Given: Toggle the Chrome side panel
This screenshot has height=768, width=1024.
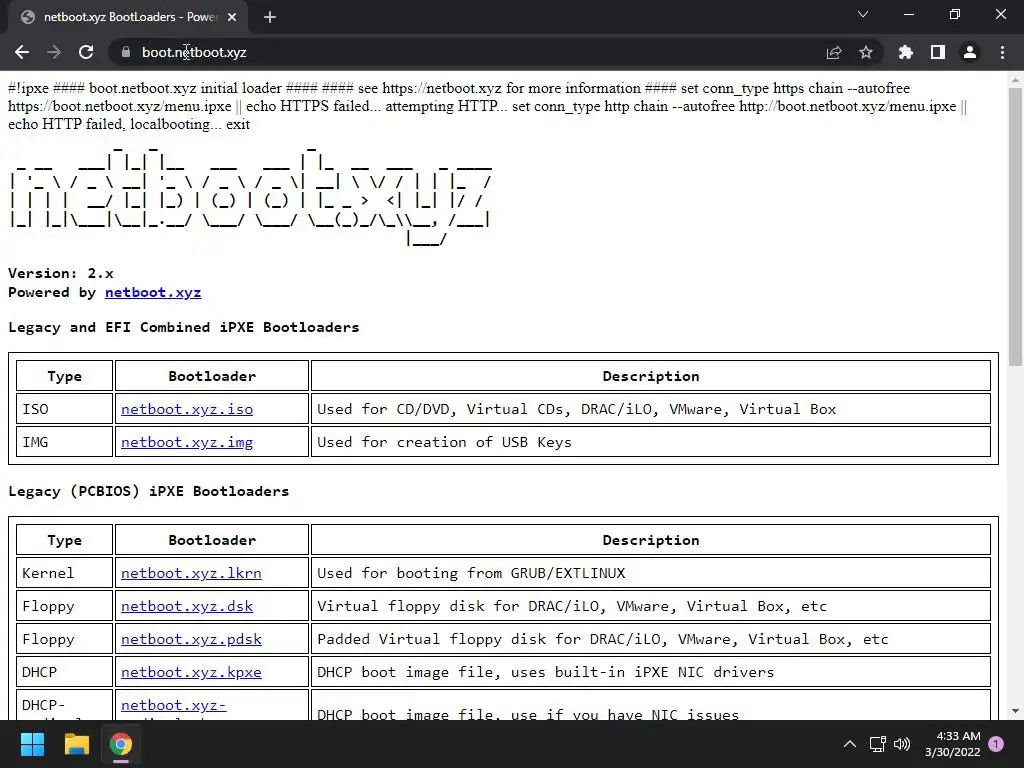Looking at the screenshot, I should (938, 52).
